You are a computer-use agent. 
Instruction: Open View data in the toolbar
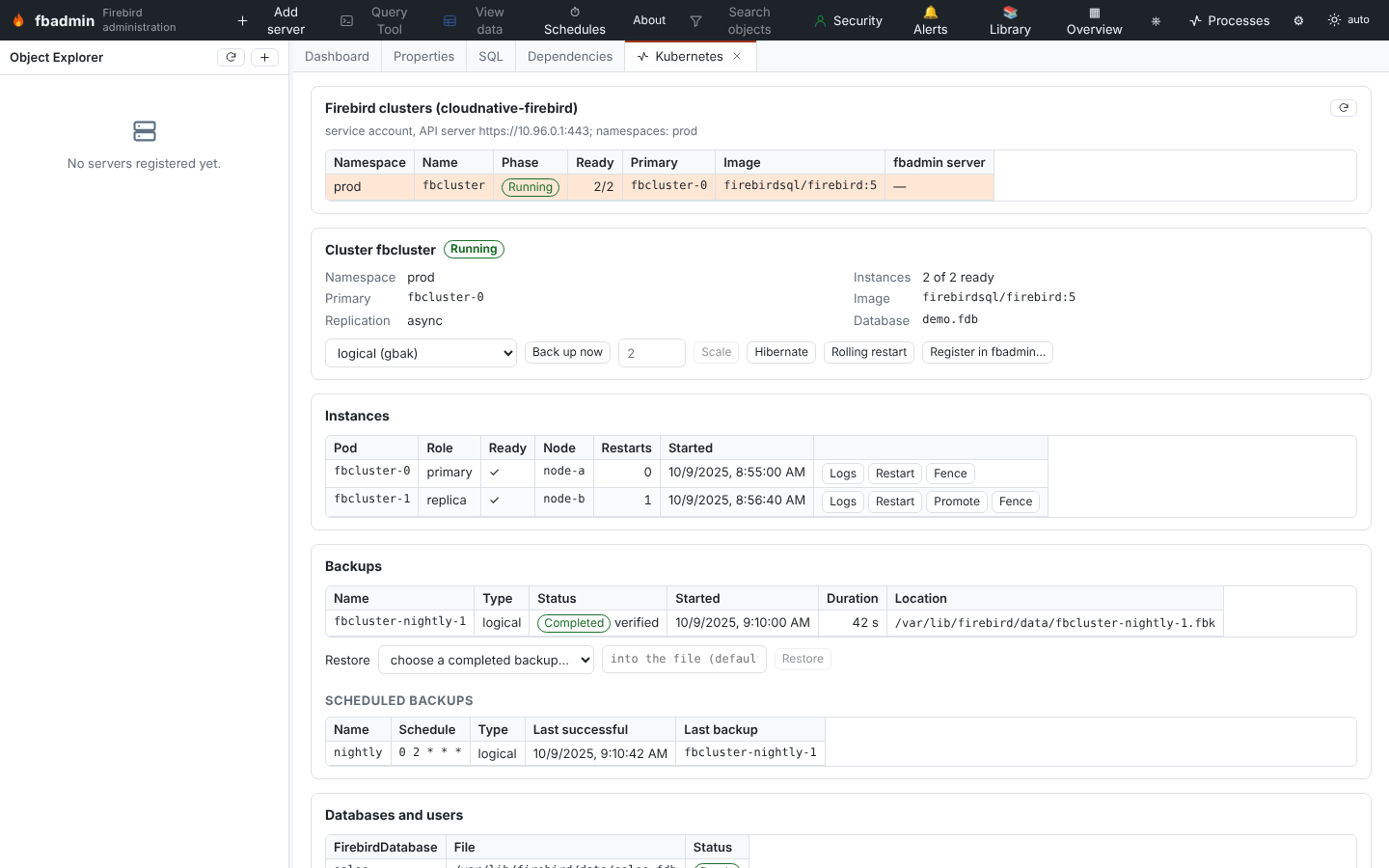click(476, 20)
